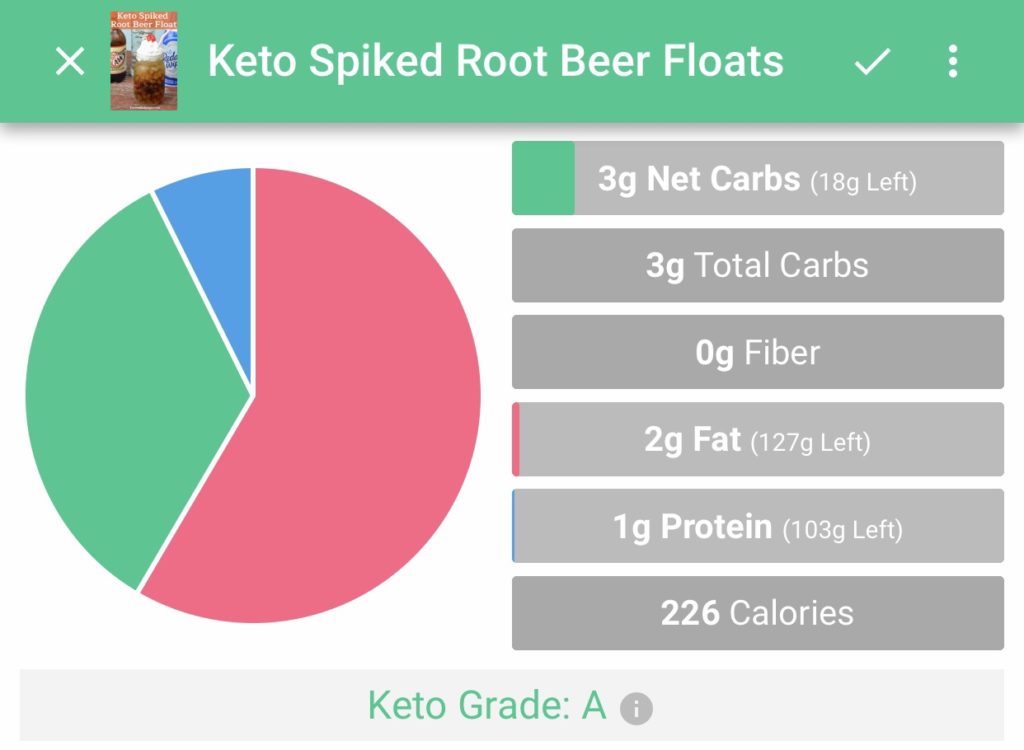Viewport: 1024px width, 750px height.
Task: Click the Keto Grade: A text
Action: point(487,706)
